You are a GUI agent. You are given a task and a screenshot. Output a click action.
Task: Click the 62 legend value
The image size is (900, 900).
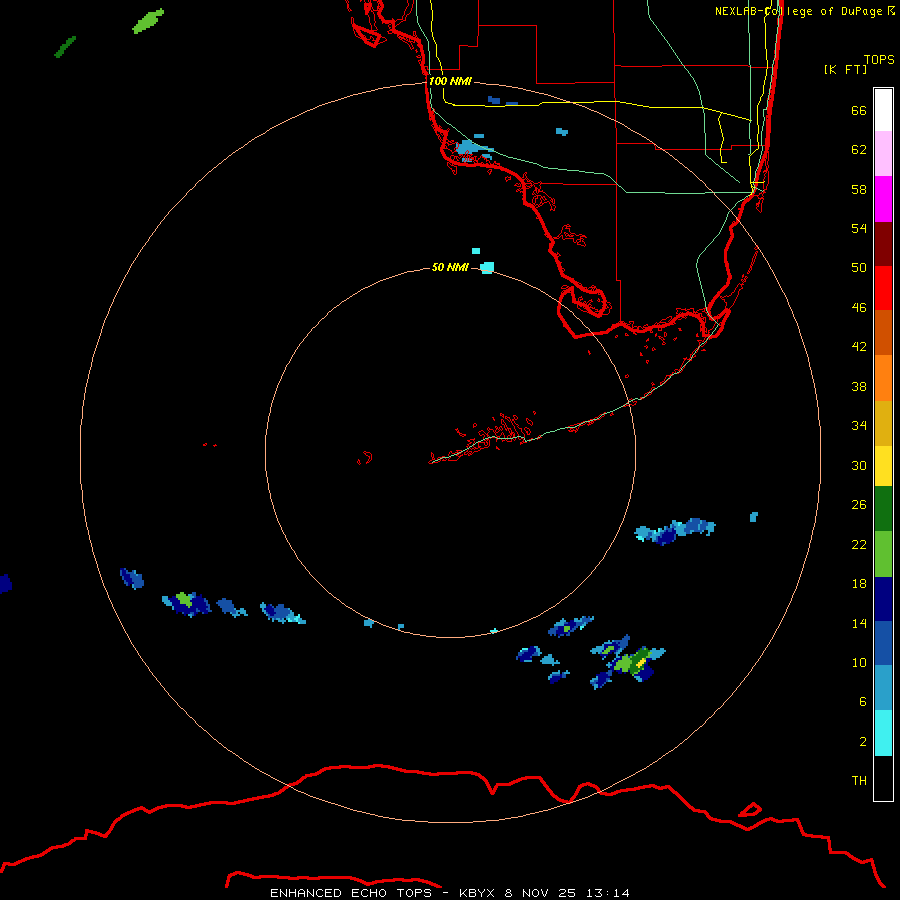pyautogui.click(x=859, y=149)
